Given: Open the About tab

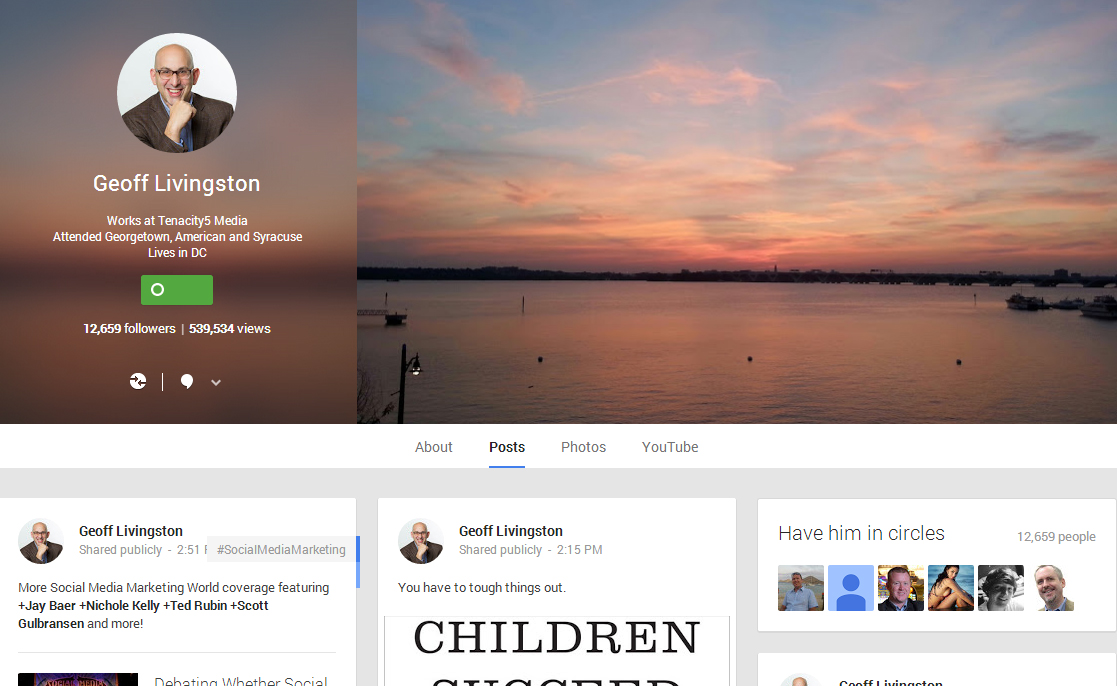Looking at the screenshot, I should (434, 447).
